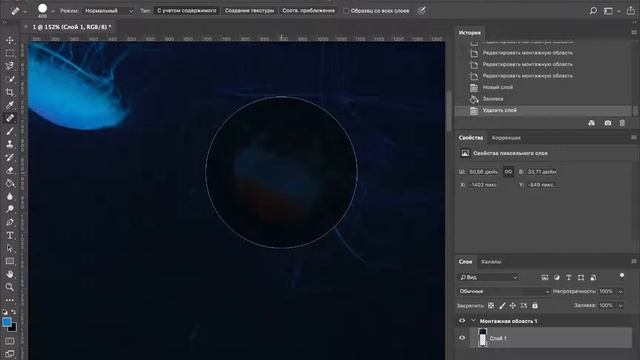This screenshot has width=640, height=360.
Task: Open the layer filter 'Вид' dropdown
Action: pyautogui.click(x=488, y=277)
